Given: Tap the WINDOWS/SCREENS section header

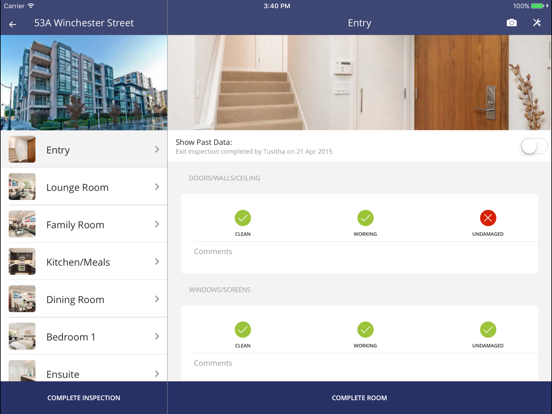Looking at the screenshot, I should pos(220,290).
